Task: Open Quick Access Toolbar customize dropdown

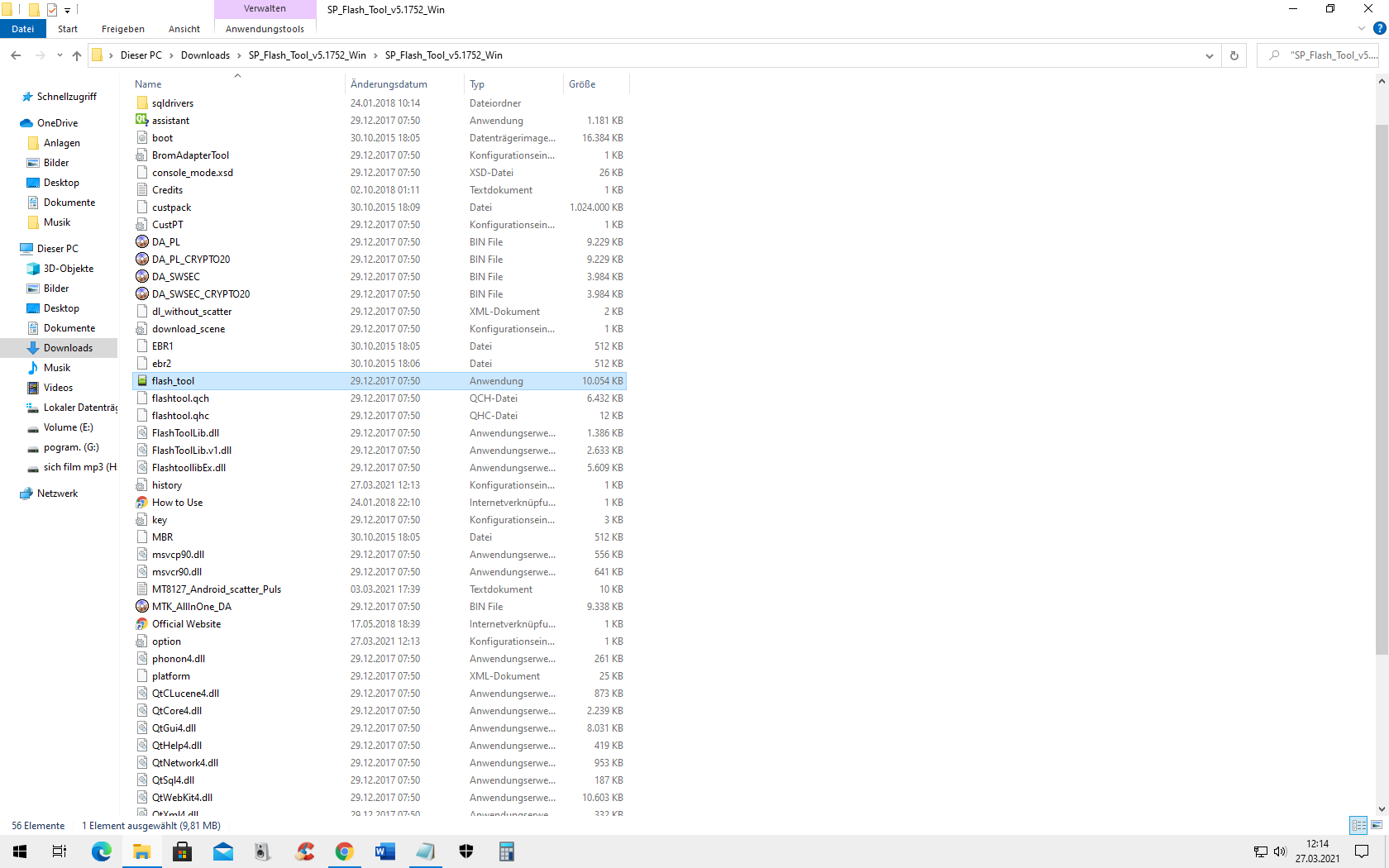Action: pos(67,10)
